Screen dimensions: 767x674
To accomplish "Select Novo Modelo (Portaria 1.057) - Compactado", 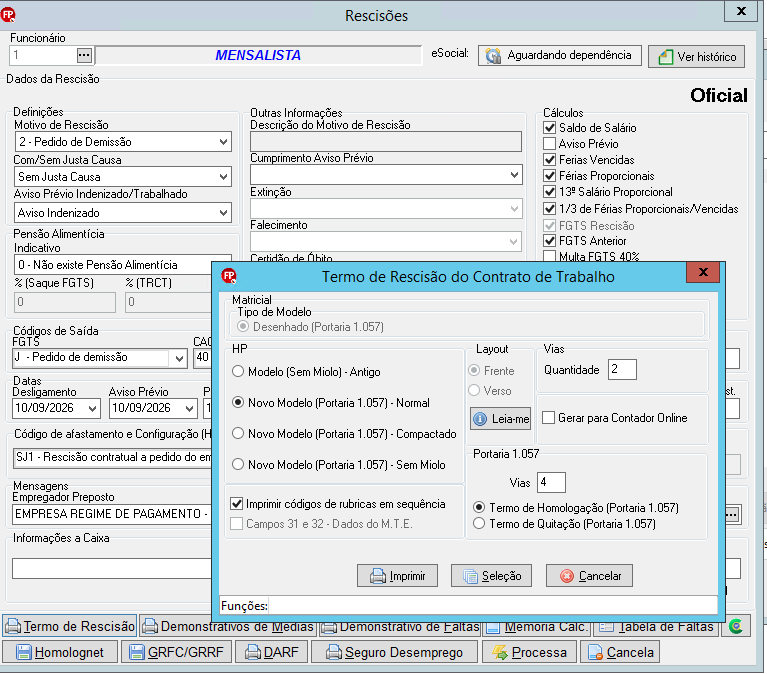I will [x=238, y=433].
